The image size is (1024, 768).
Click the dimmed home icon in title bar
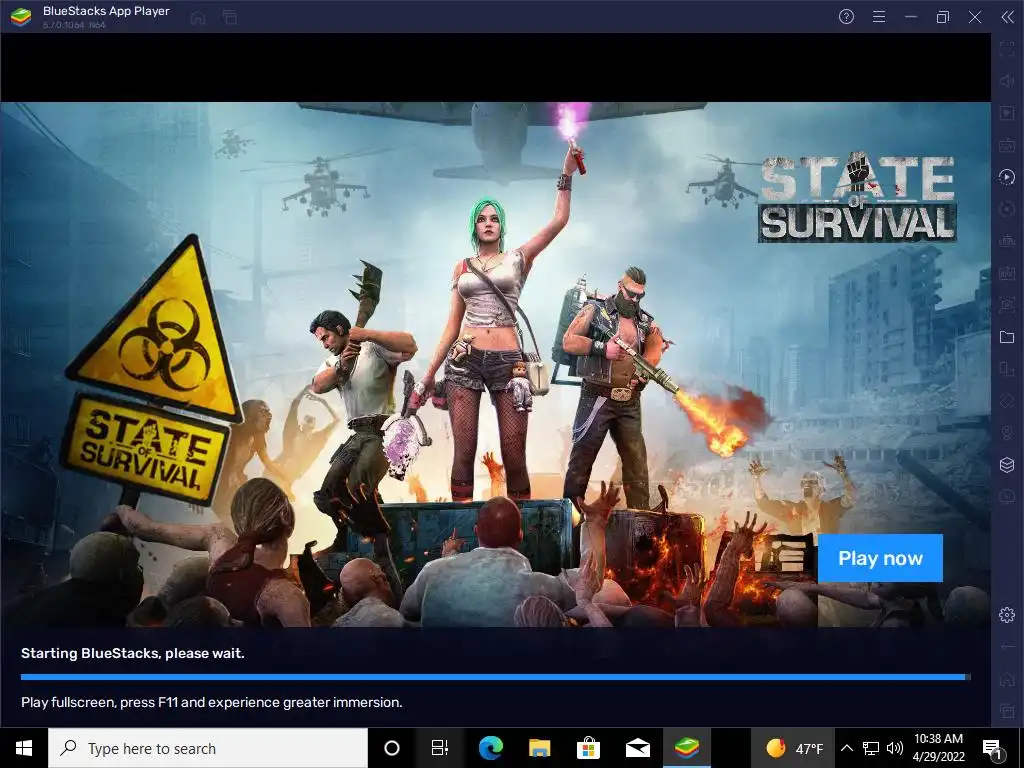(198, 17)
